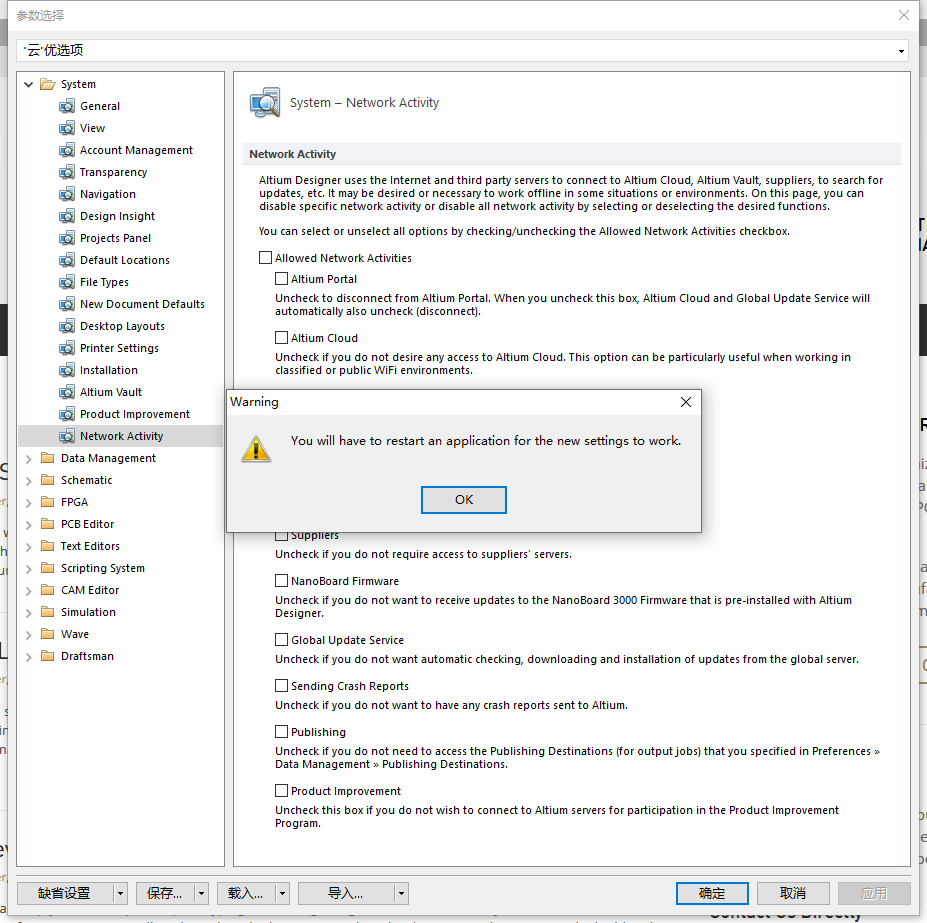Click the System – Network Activity header icon
This screenshot has width=927, height=923.
click(x=265, y=103)
